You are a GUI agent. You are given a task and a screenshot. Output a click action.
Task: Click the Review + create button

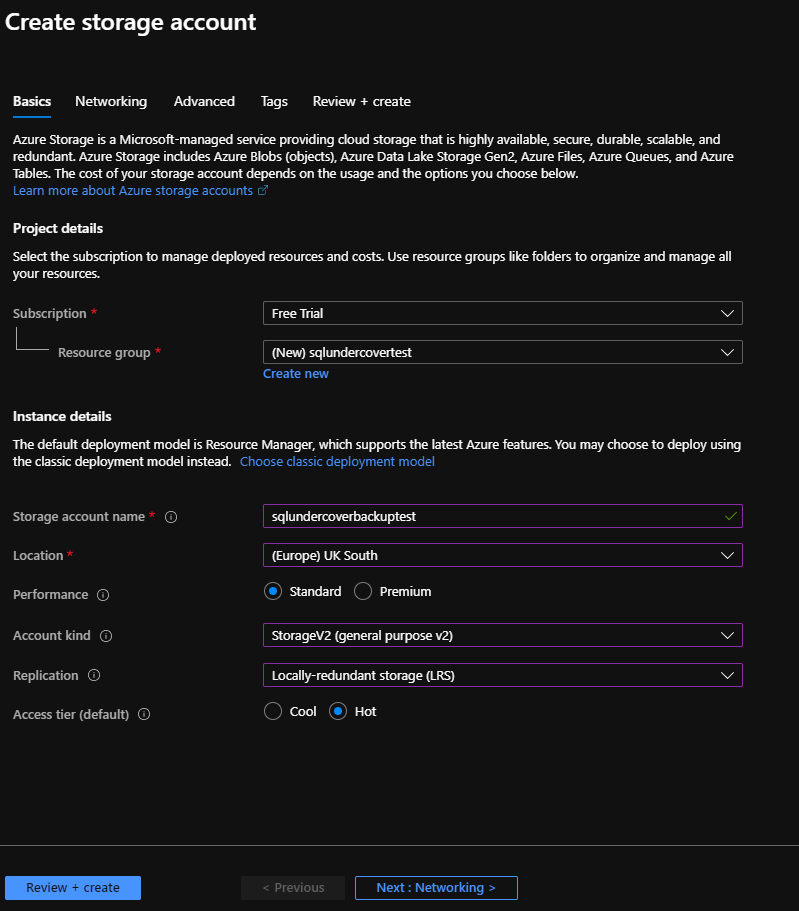point(73,888)
